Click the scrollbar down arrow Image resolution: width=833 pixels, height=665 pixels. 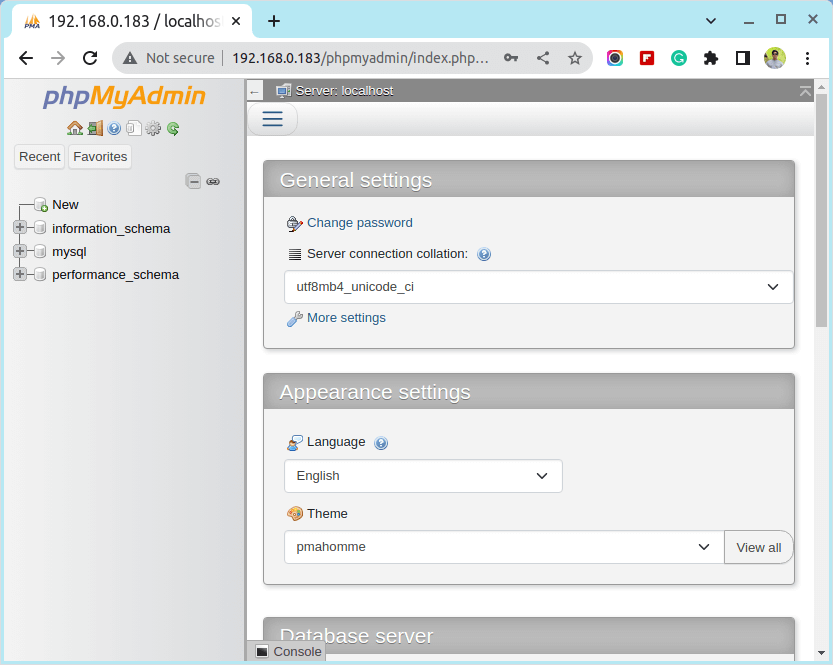click(x=821, y=653)
